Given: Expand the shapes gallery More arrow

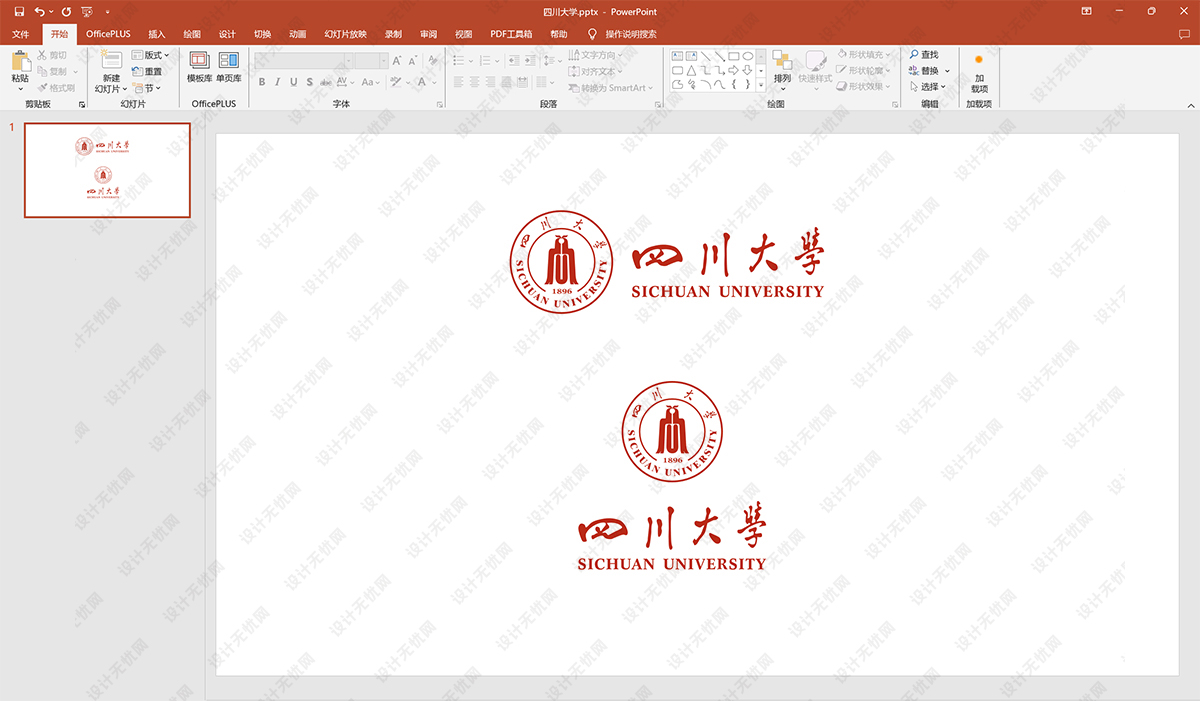Looking at the screenshot, I should tap(761, 86).
